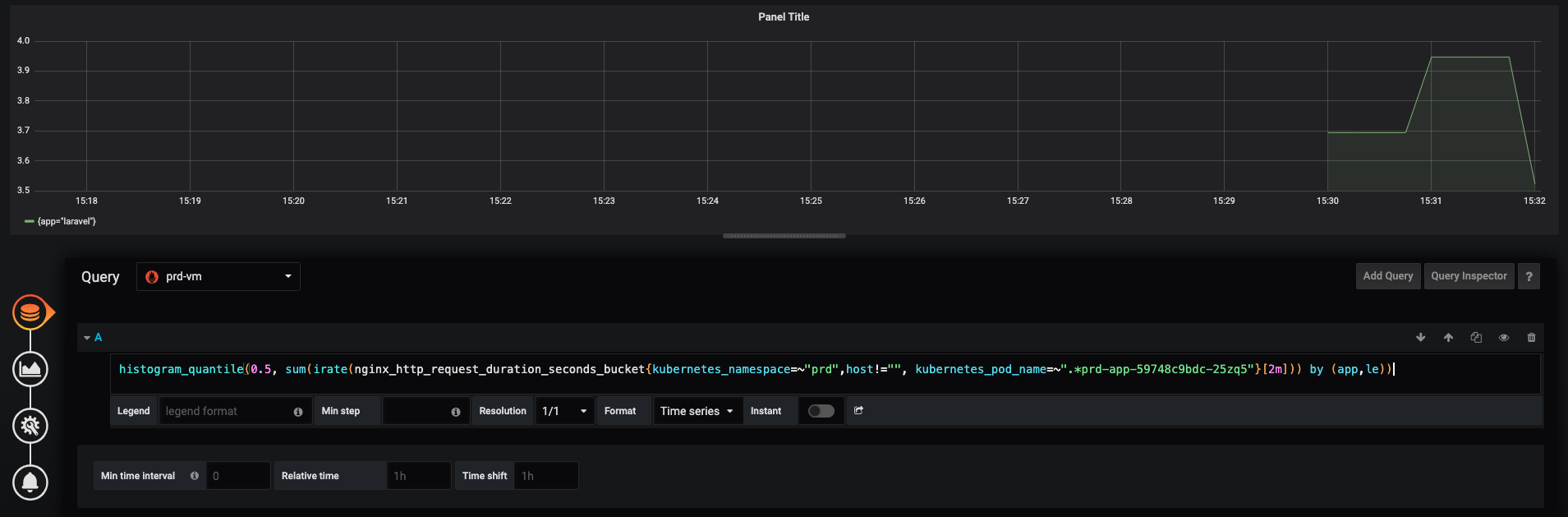Click Add Query button
Image resolution: width=1568 pixels, height=517 pixels.
coord(1388,276)
